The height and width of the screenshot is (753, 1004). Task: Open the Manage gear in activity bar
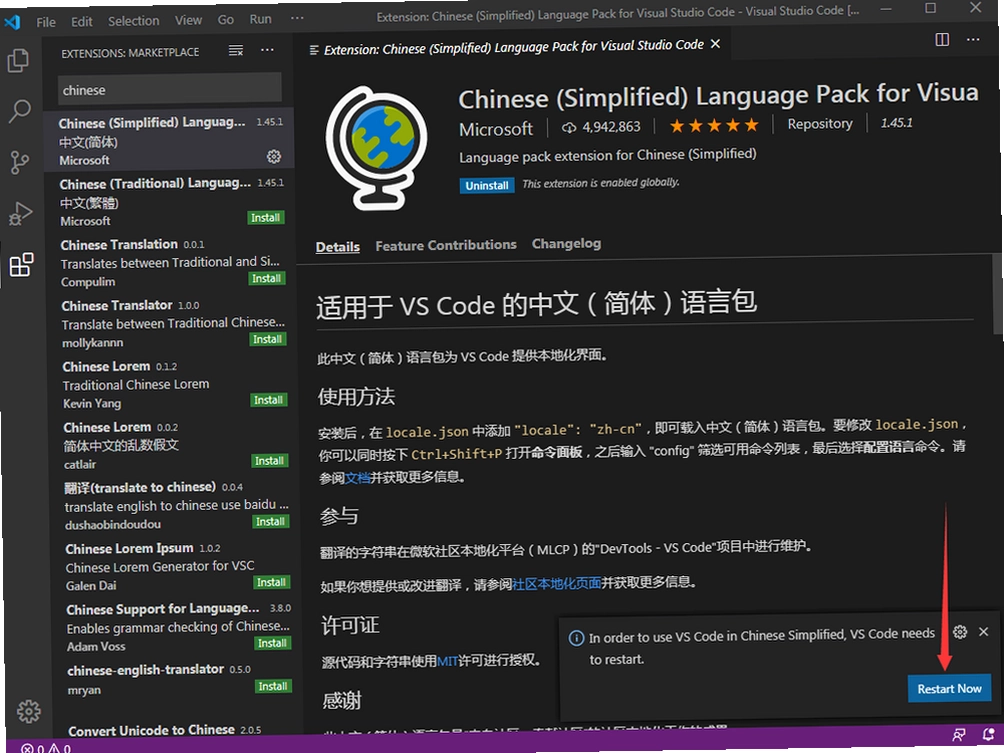tap(28, 711)
